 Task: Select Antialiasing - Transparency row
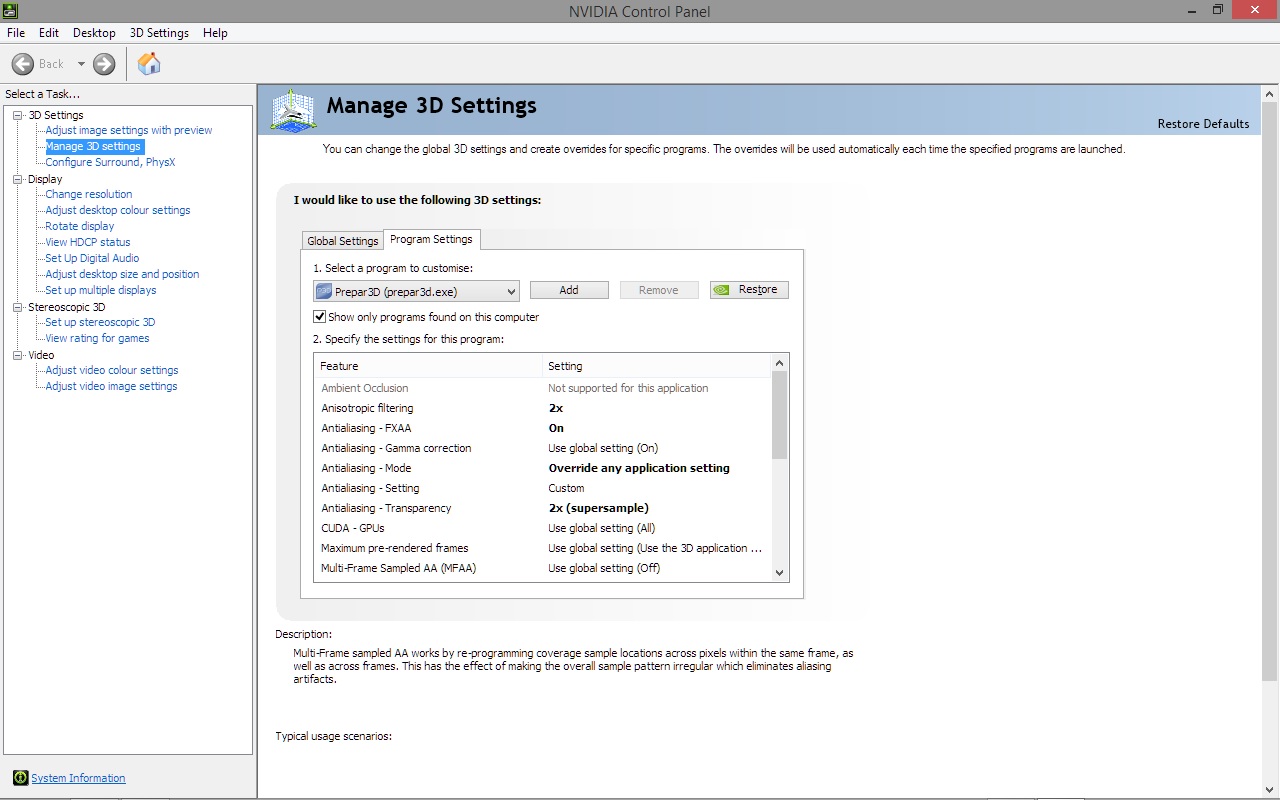pos(543,508)
